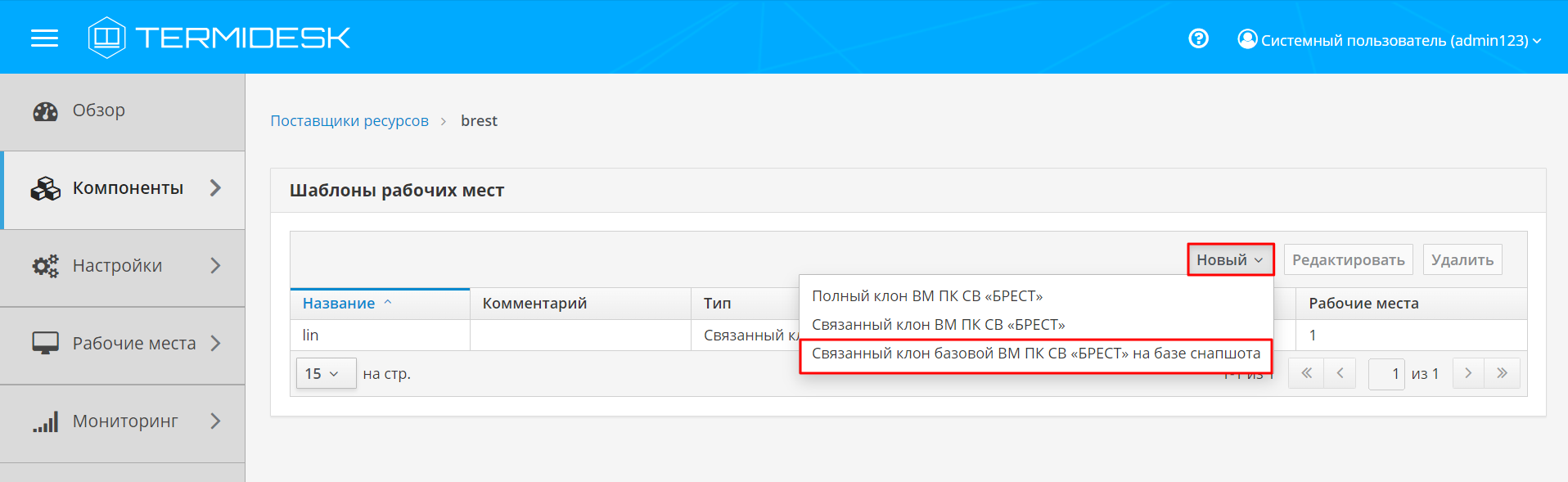Click the brest breadcrumb item

479,121
